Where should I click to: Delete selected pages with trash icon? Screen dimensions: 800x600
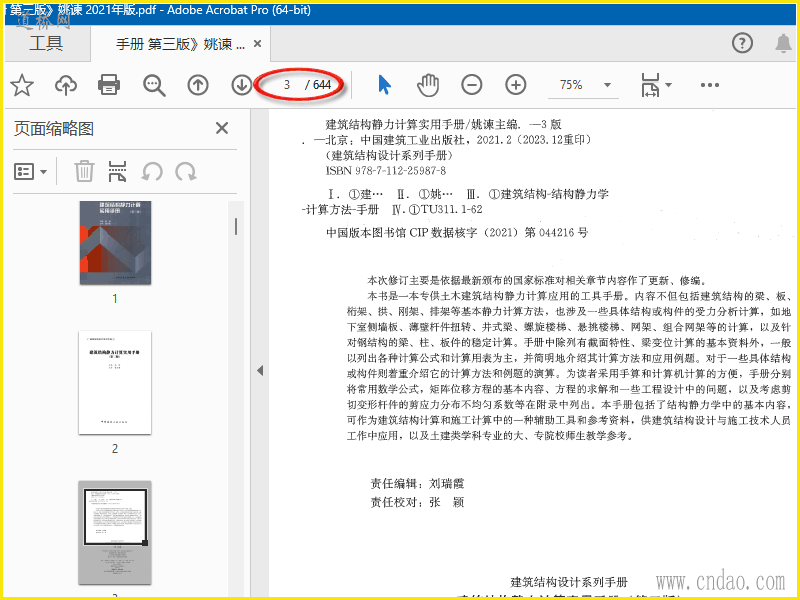84,171
